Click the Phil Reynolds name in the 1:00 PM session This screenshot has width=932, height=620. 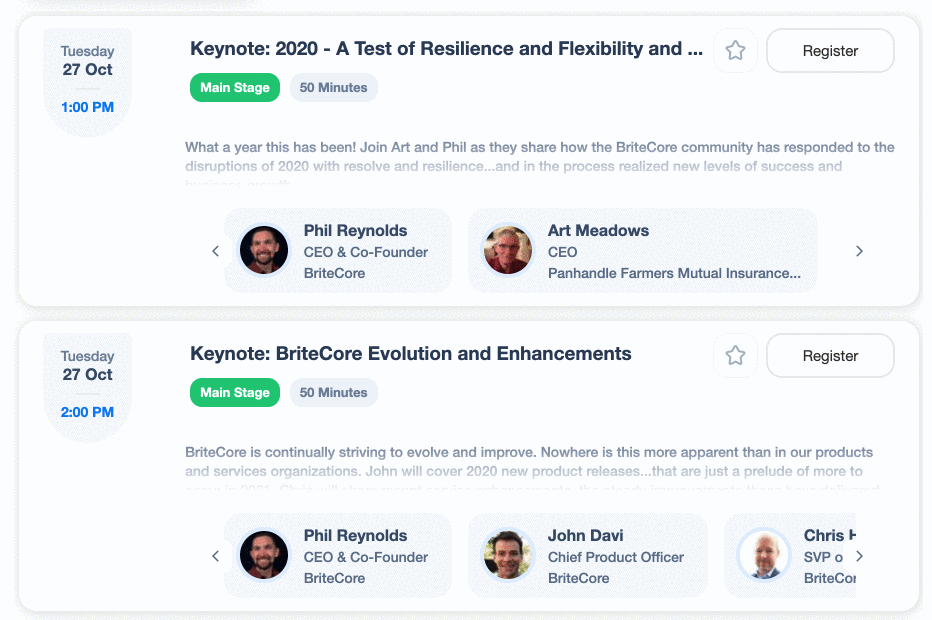tap(355, 231)
